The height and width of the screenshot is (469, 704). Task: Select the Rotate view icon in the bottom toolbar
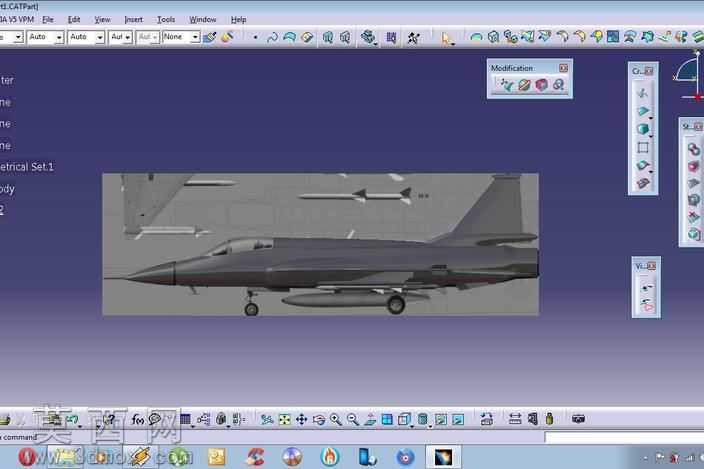[x=318, y=420]
